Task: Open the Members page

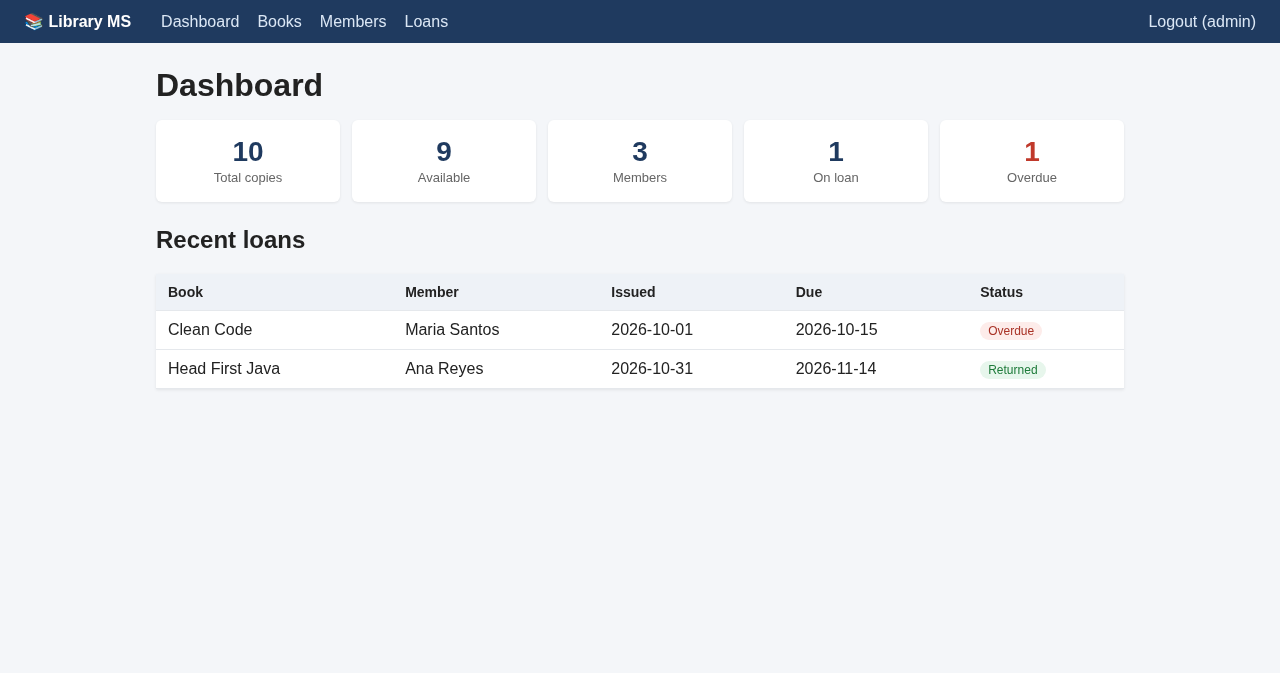Action: point(353,22)
